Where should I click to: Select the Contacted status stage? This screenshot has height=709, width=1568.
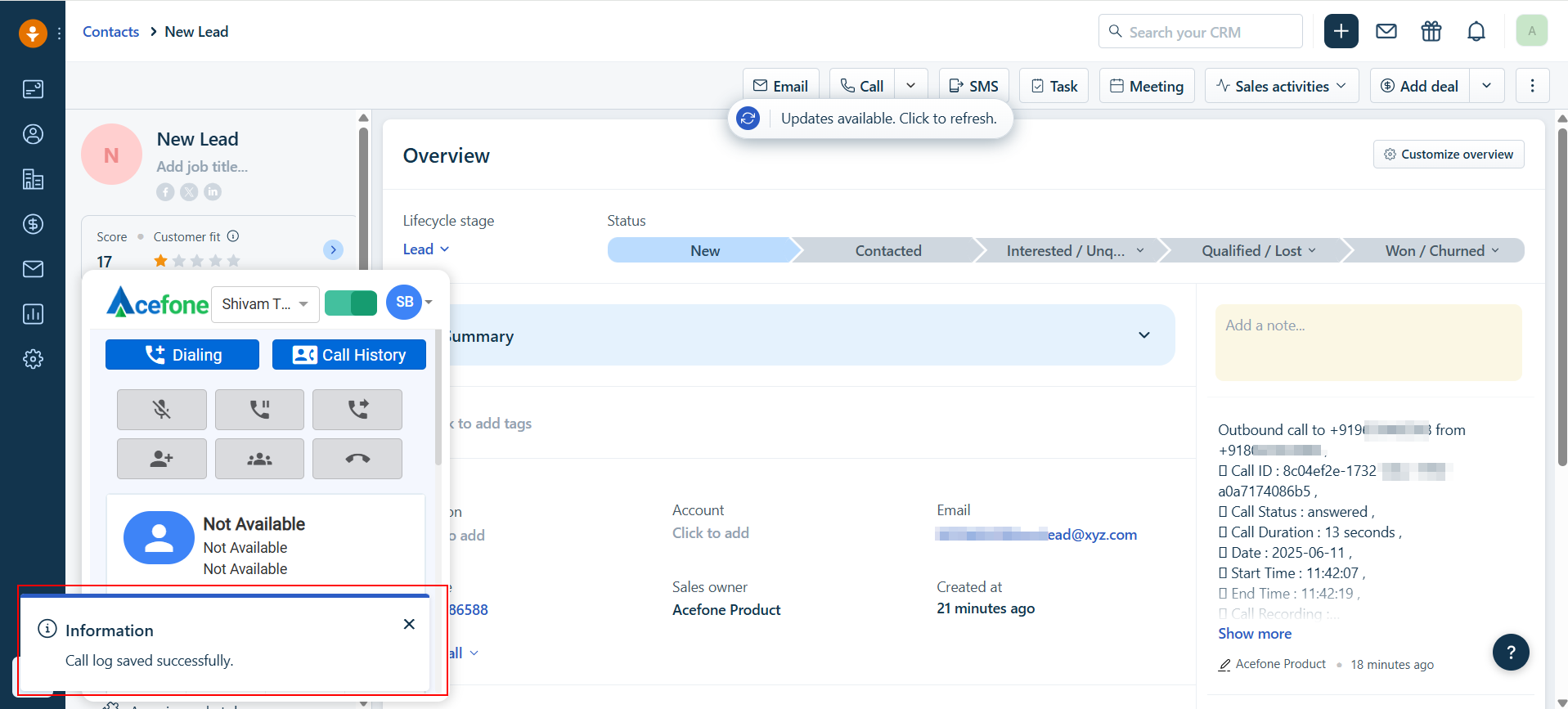[888, 250]
